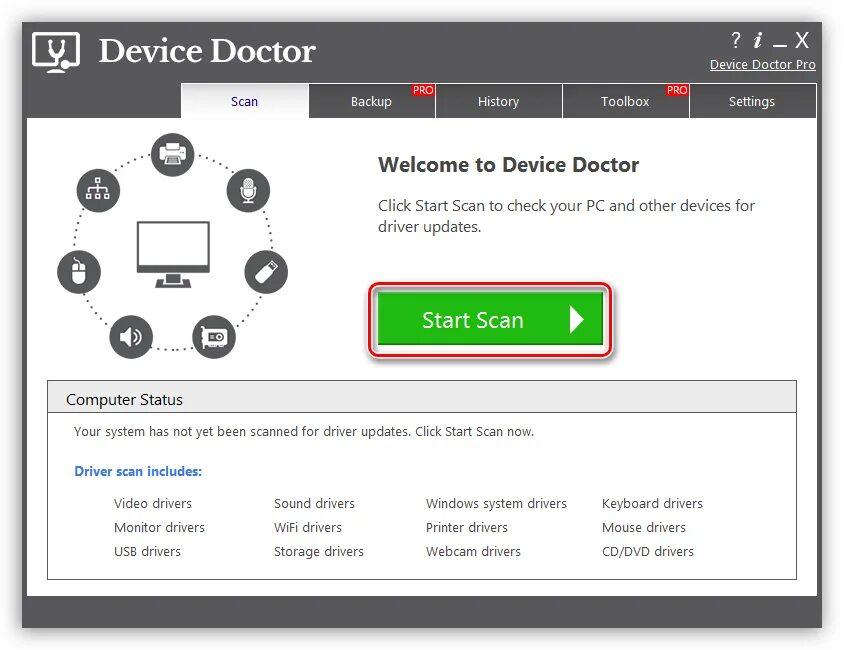The image size is (844, 650).
Task: Open the Backup tab
Action: pyautogui.click(x=371, y=101)
